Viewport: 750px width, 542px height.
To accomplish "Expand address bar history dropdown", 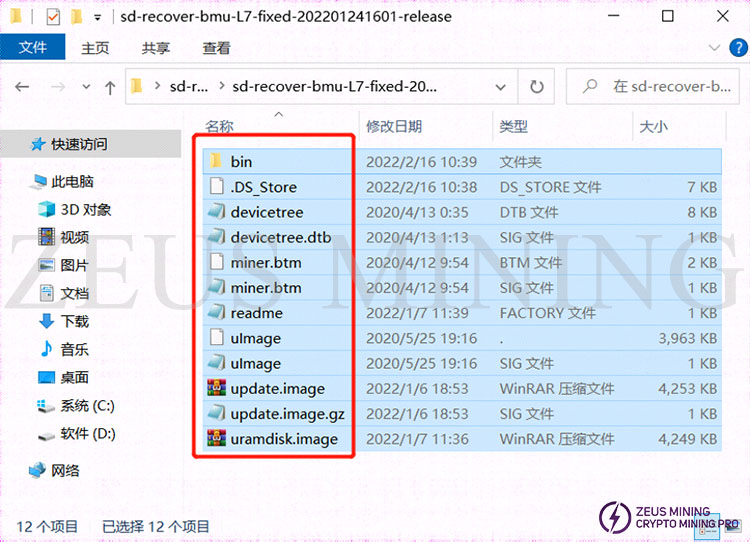I will (x=501, y=87).
